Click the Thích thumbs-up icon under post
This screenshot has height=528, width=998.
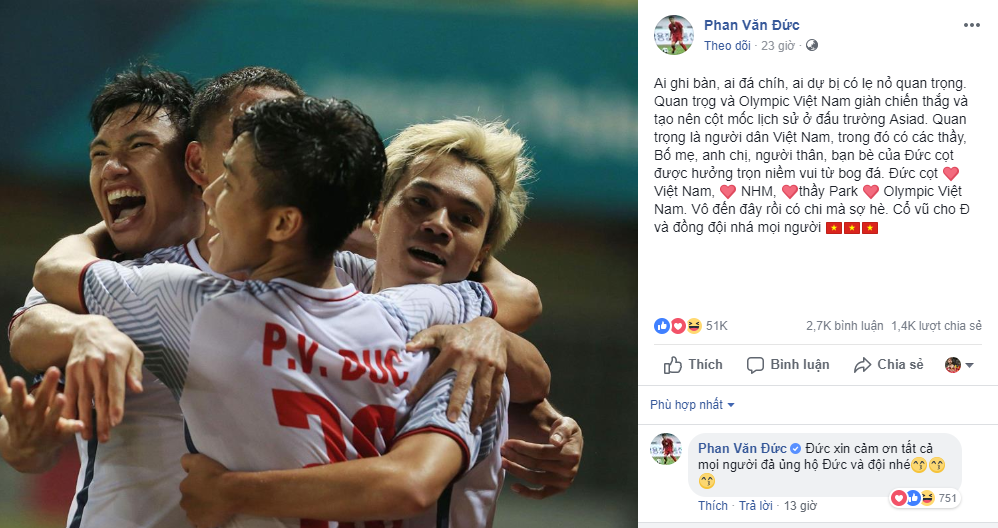click(673, 365)
